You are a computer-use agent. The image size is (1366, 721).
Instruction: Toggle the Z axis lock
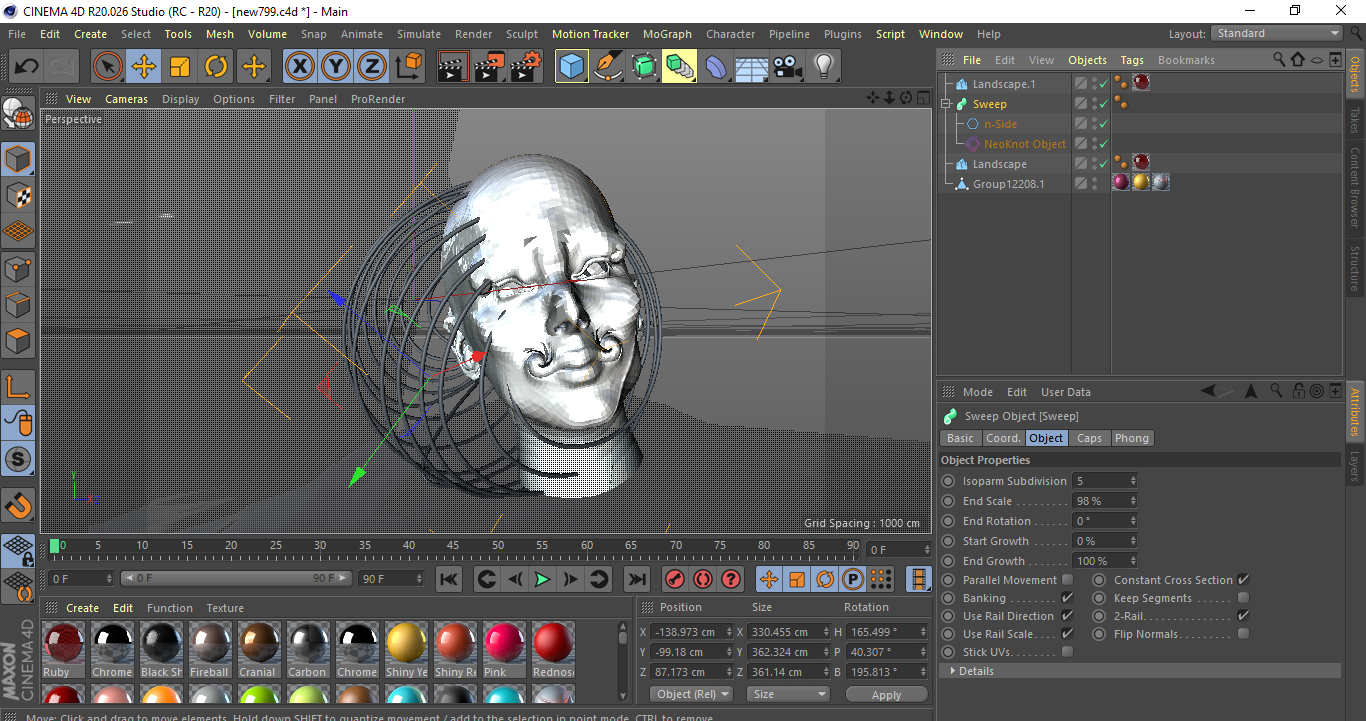(372, 67)
